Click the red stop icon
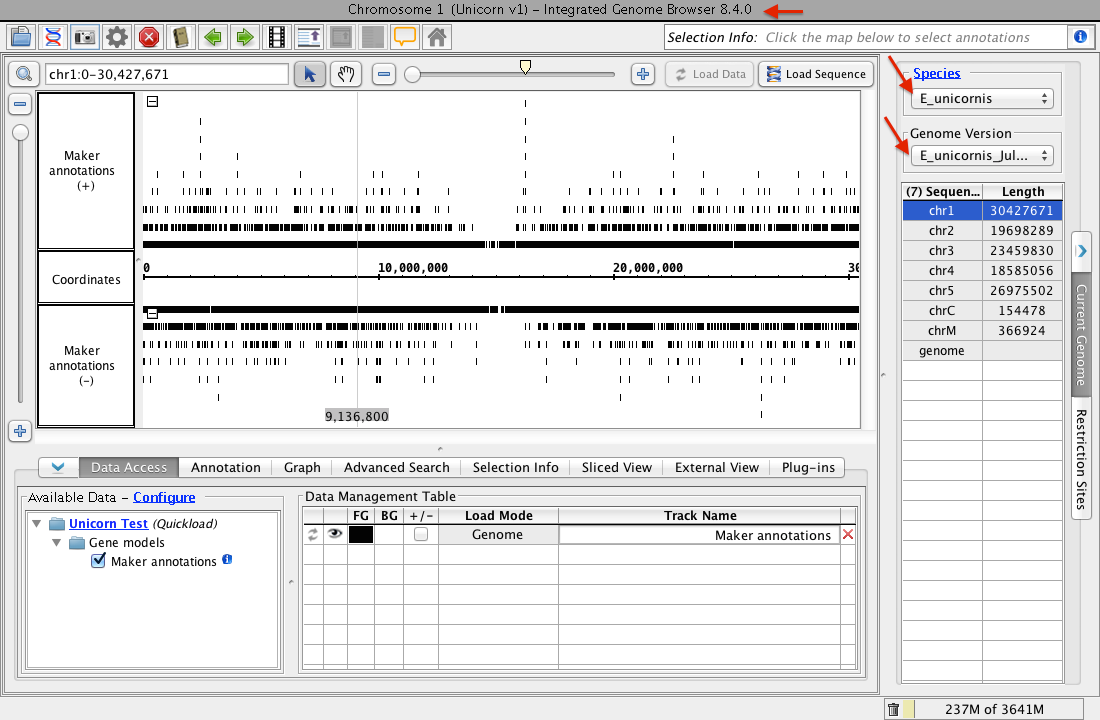This screenshot has height=720, width=1100. point(149,38)
